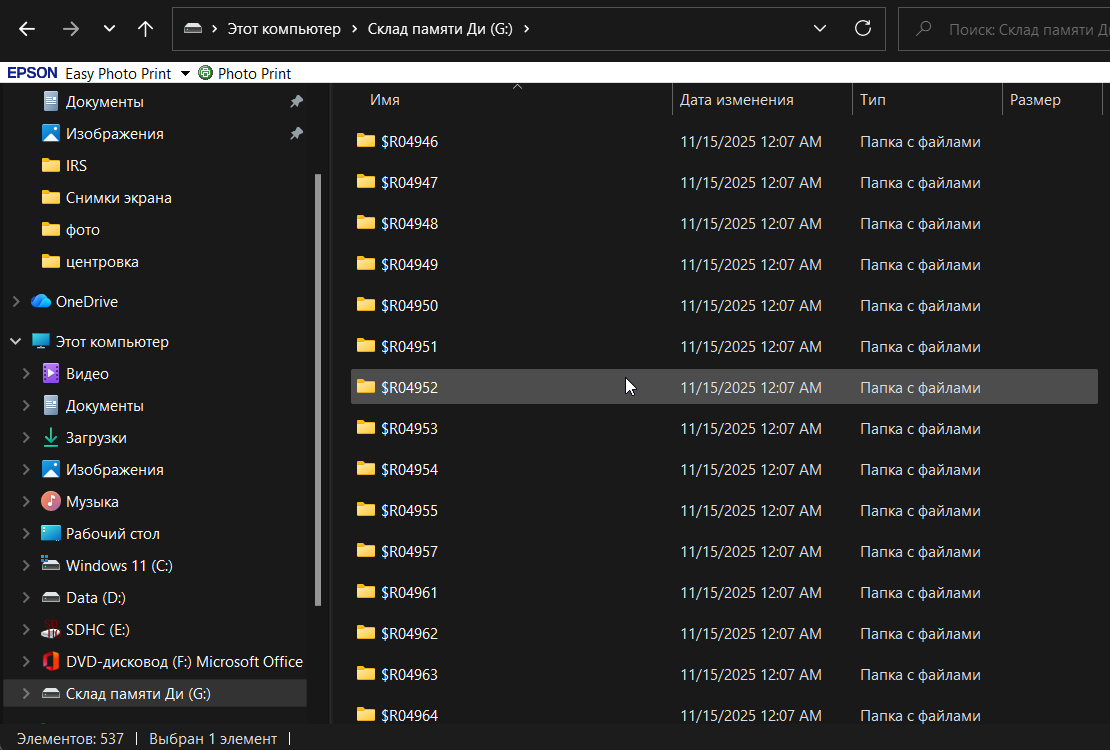Refresh the current folder view
The width and height of the screenshot is (1110, 750).
[x=863, y=28]
